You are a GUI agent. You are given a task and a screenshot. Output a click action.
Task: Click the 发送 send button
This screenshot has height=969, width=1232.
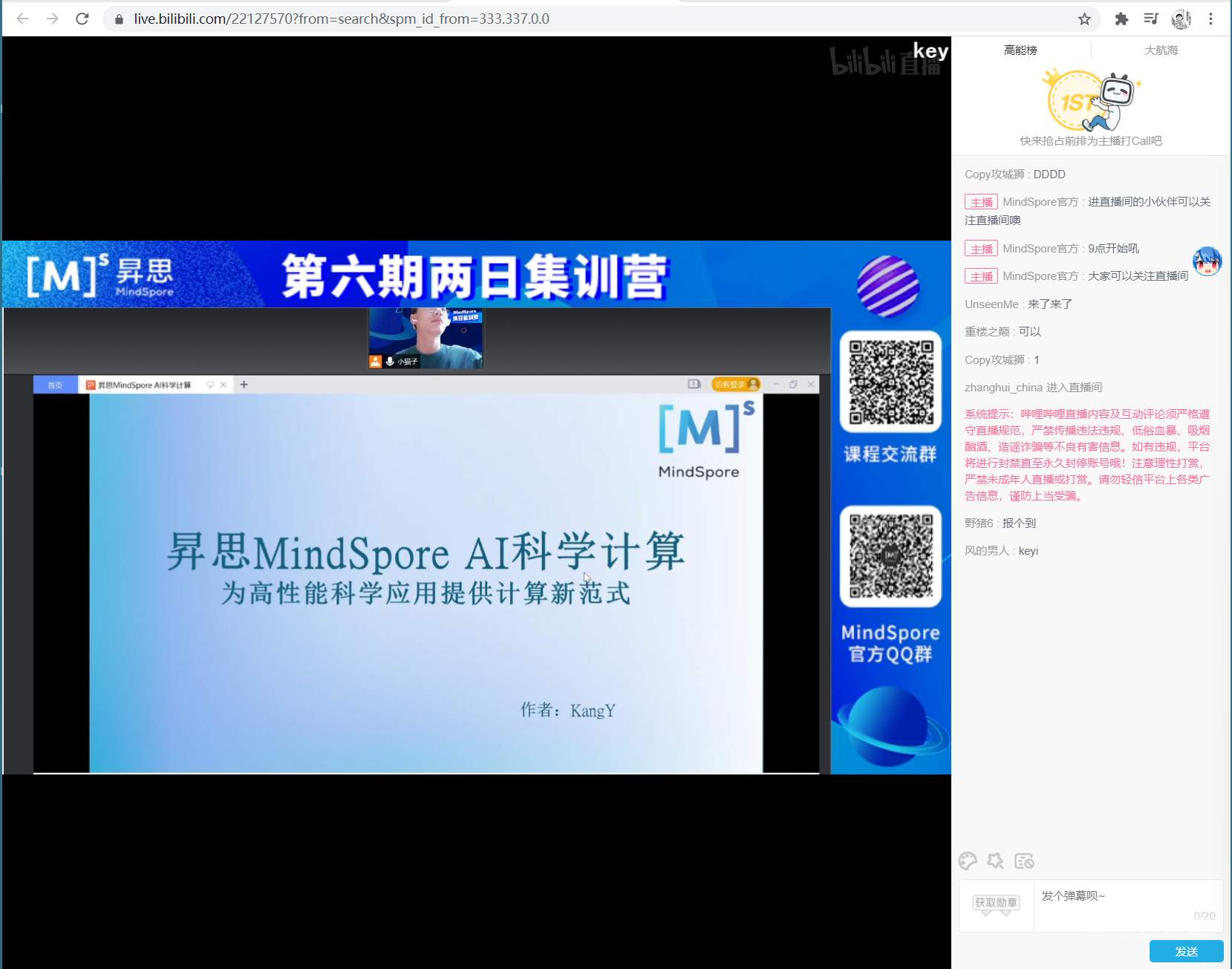[1186, 951]
